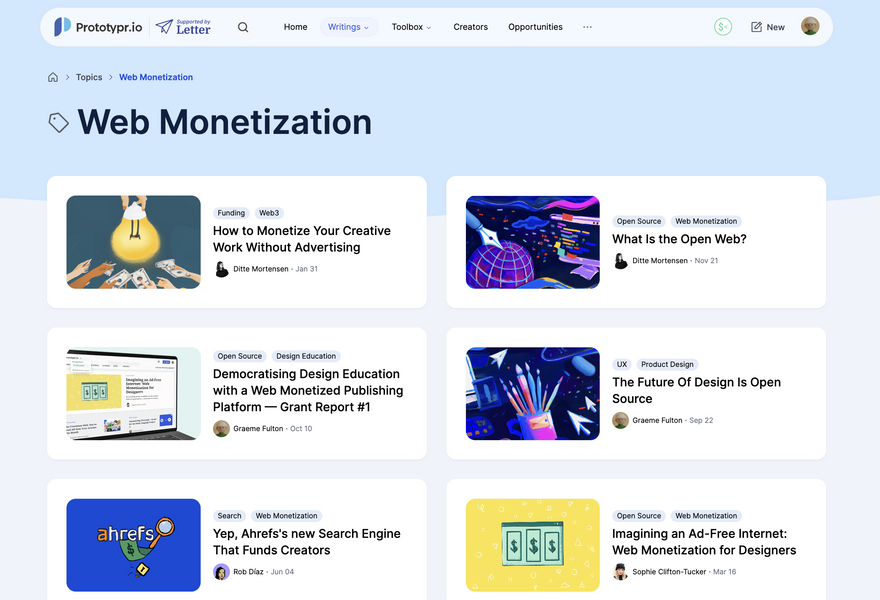Viewport: 880px width, 600px height.
Task: Open the Opportunities menu item
Action: coord(535,27)
